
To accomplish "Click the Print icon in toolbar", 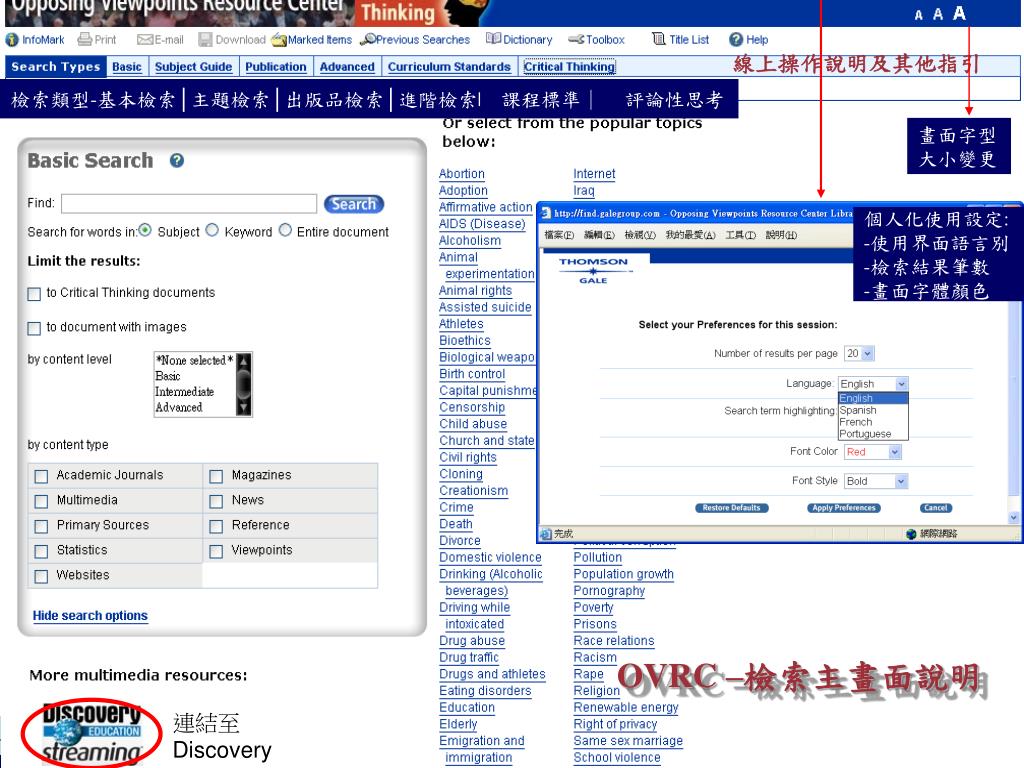I will click(x=85, y=40).
